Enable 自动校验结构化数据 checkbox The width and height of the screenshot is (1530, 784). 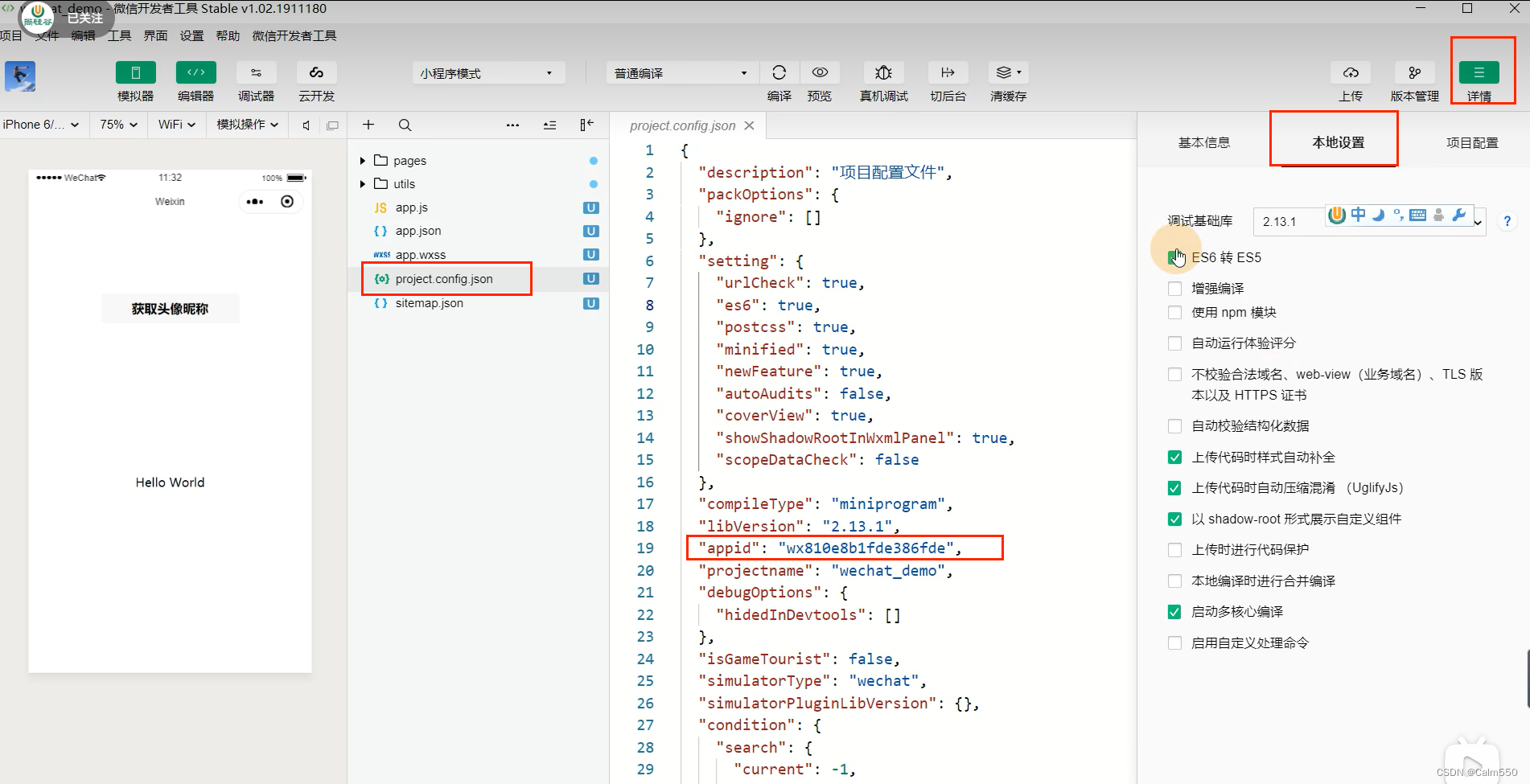click(x=1174, y=426)
